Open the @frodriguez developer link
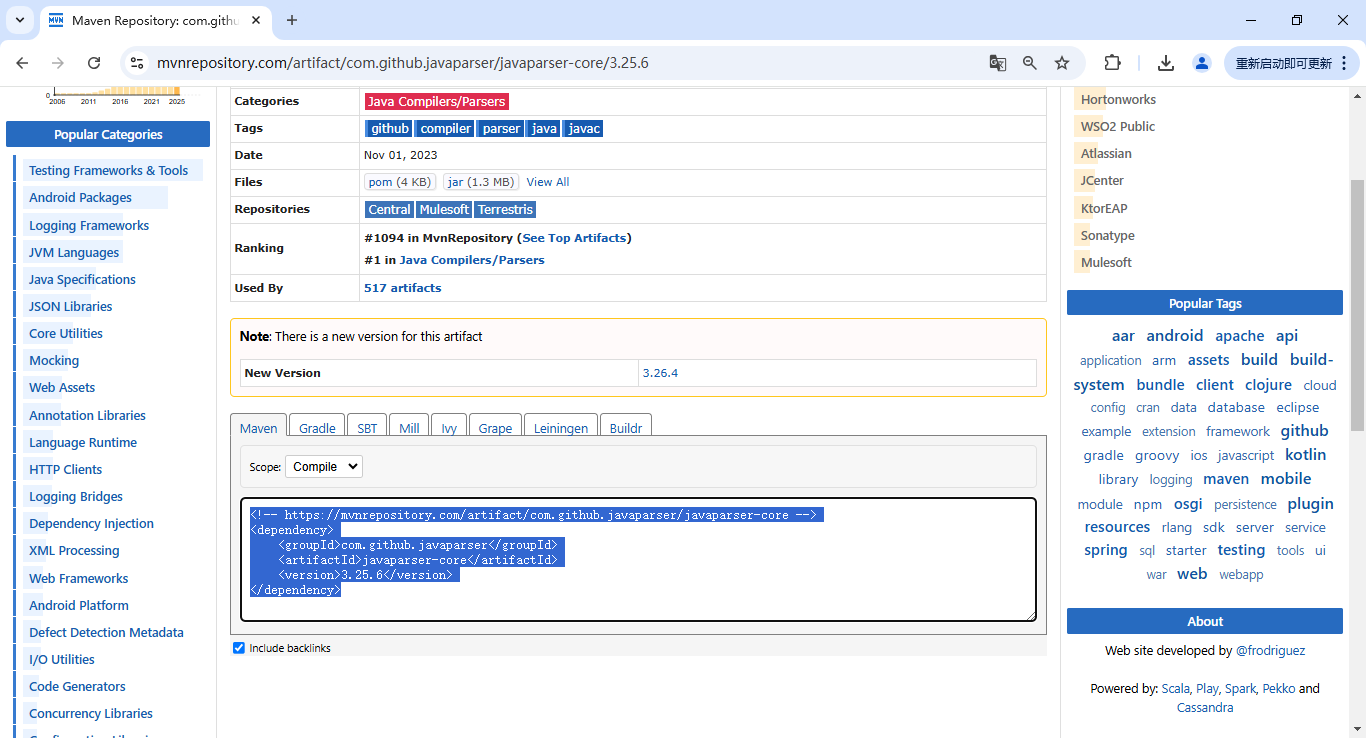Viewport: 1366px width, 738px height. [x=1270, y=650]
